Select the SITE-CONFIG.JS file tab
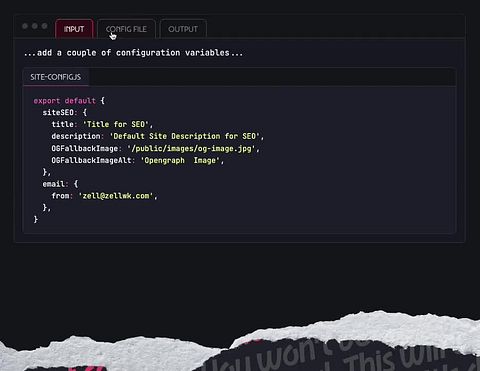This screenshot has height=371, width=480. point(56,77)
